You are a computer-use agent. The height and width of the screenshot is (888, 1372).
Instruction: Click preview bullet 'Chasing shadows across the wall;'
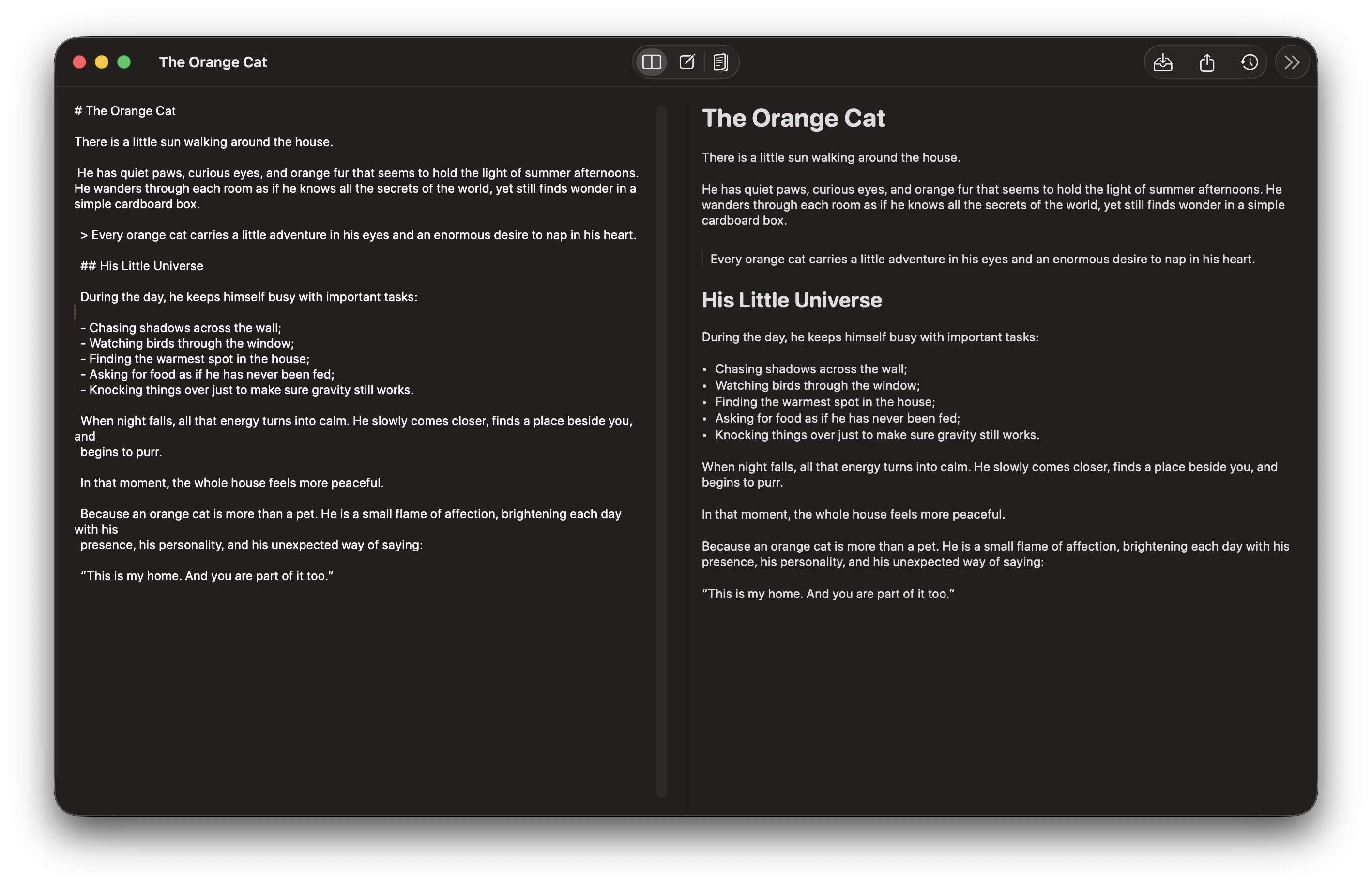(811, 369)
